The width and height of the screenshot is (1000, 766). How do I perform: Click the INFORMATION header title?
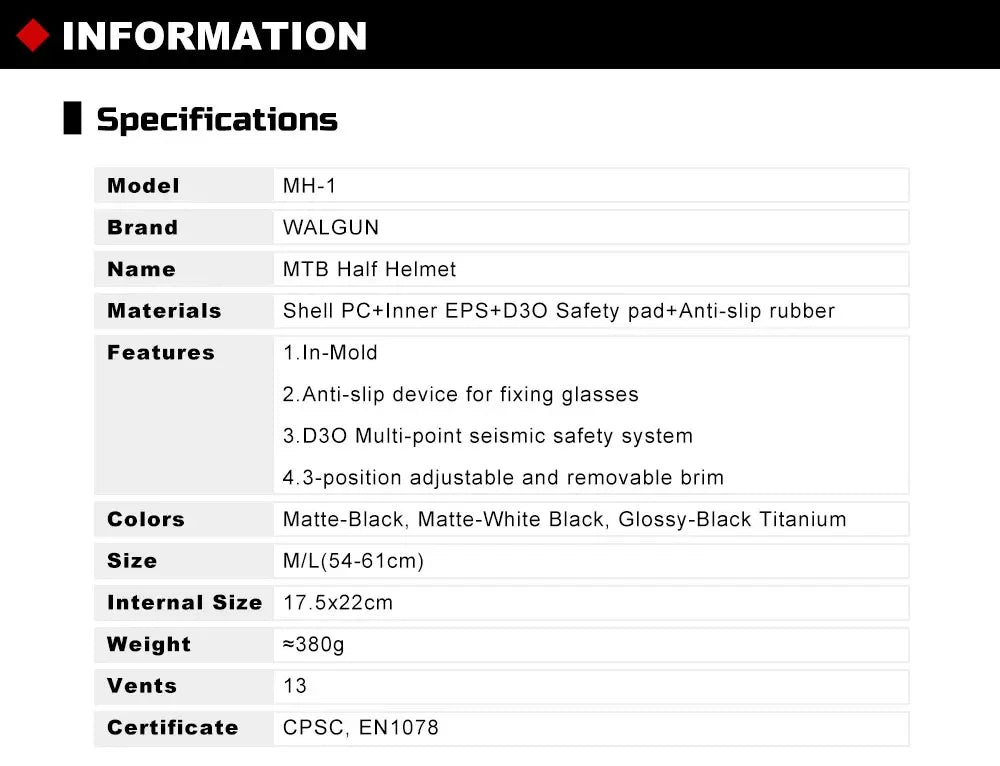(x=214, y=37)
